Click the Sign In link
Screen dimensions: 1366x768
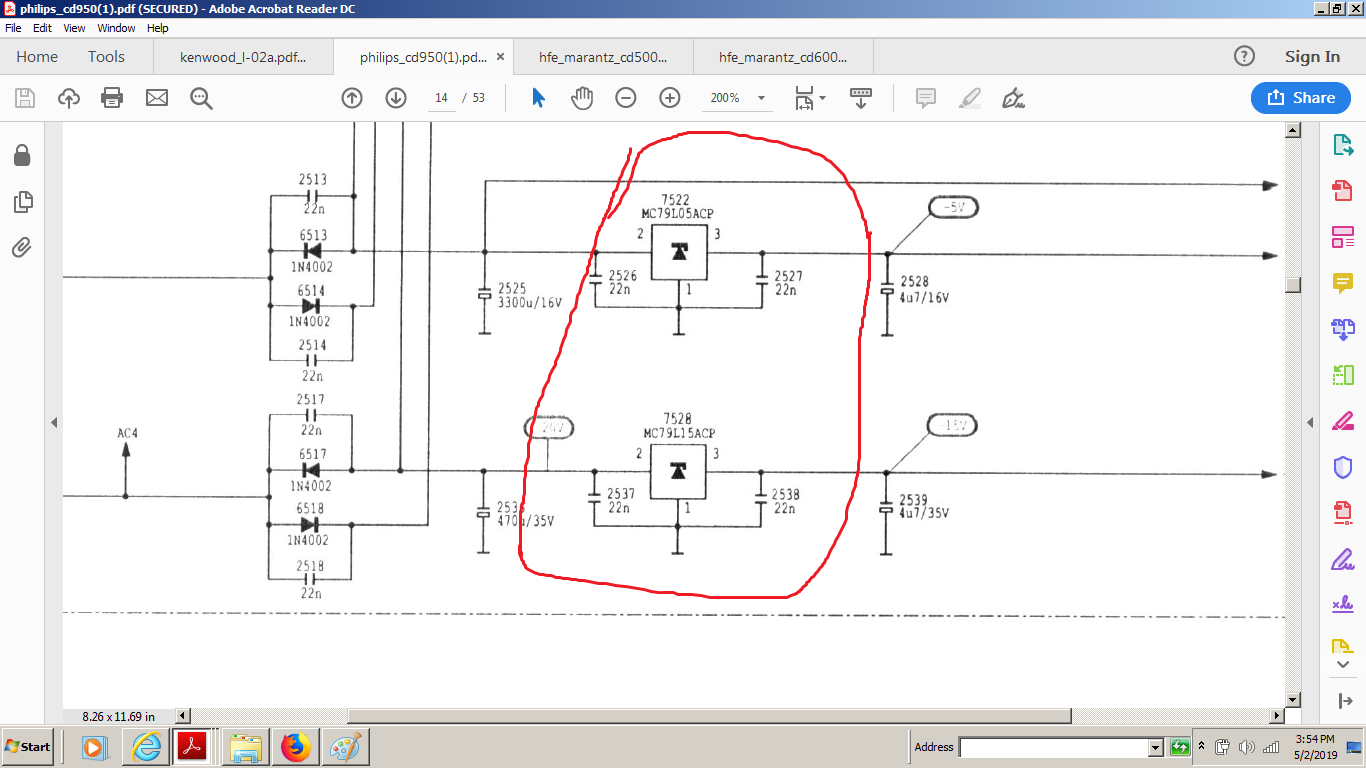pyautogui.click(x=1312, y=57)
